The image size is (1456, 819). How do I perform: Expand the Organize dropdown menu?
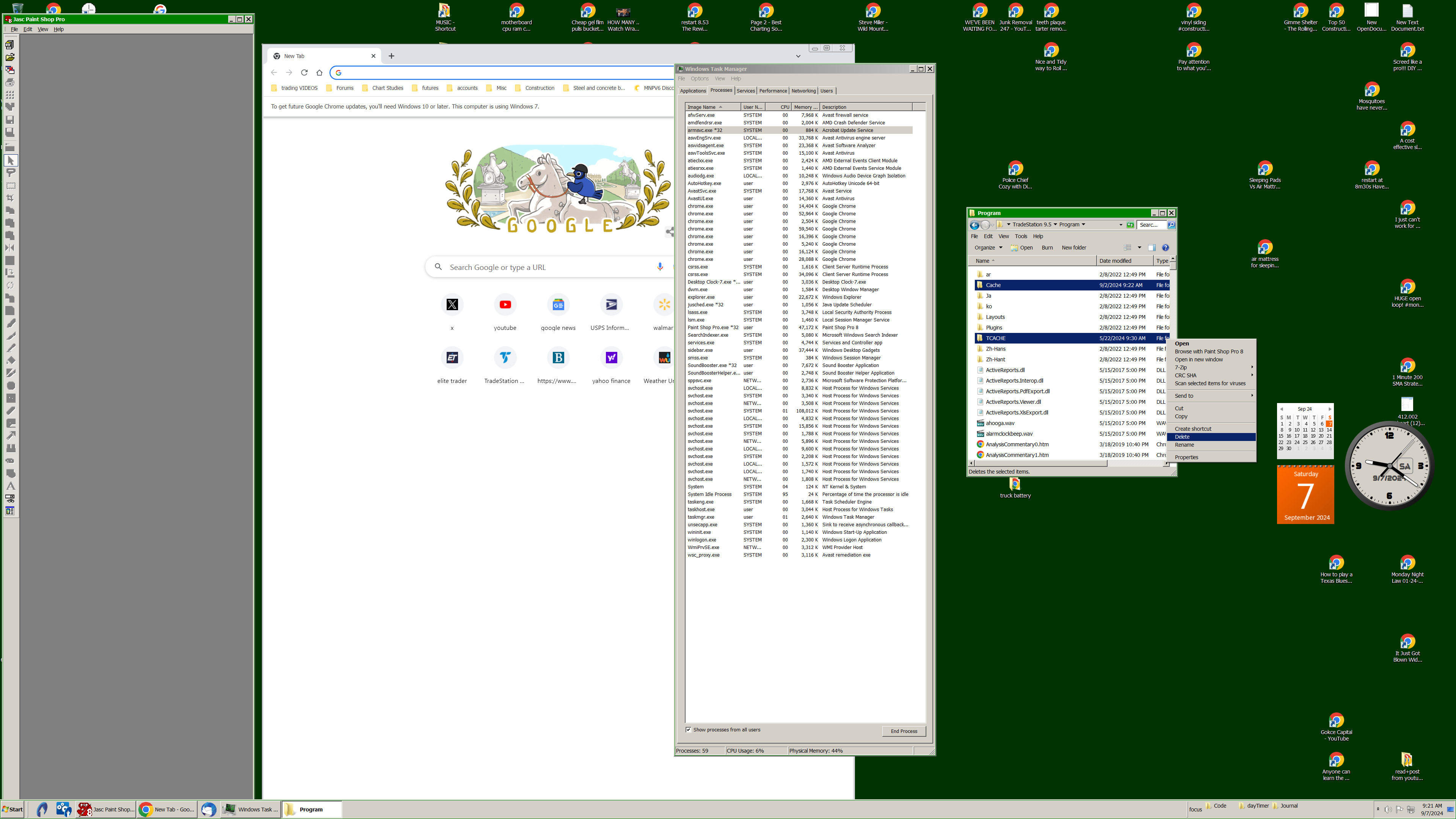(x=988, y=248)
